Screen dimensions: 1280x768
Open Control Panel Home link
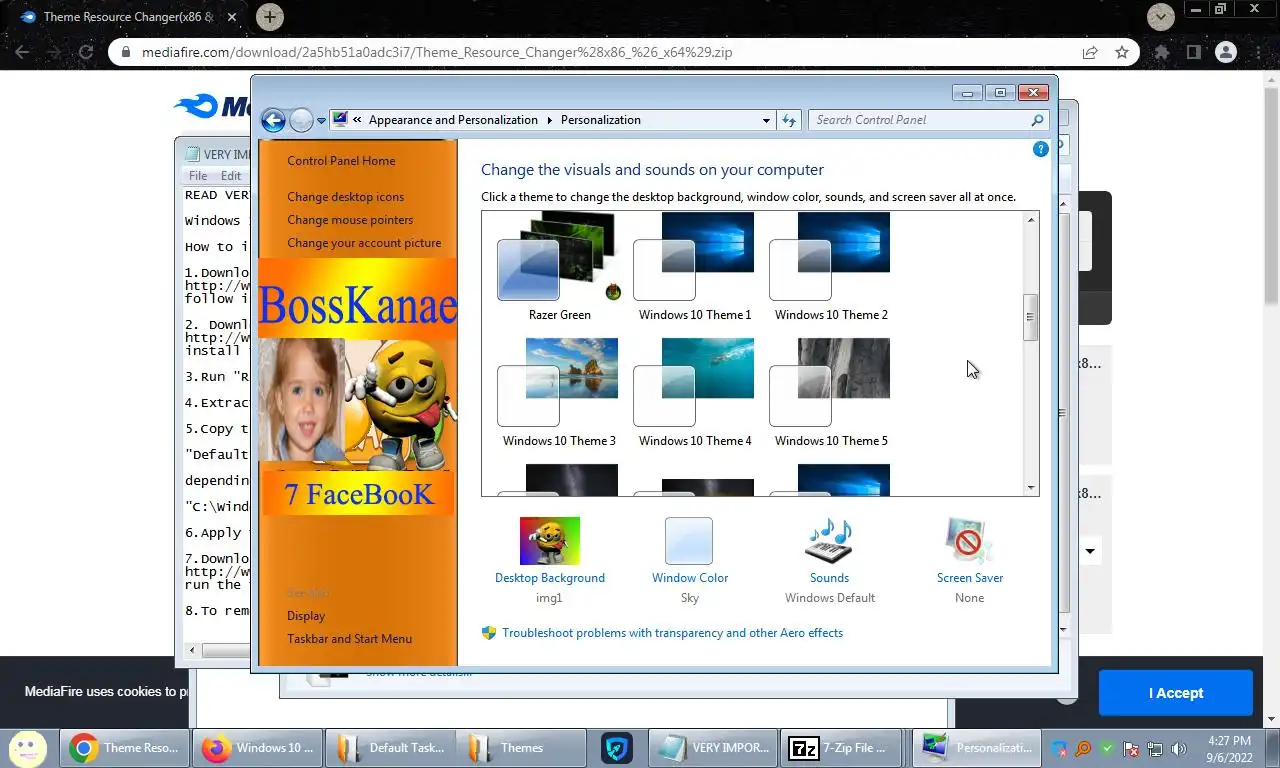coord(341,161)
